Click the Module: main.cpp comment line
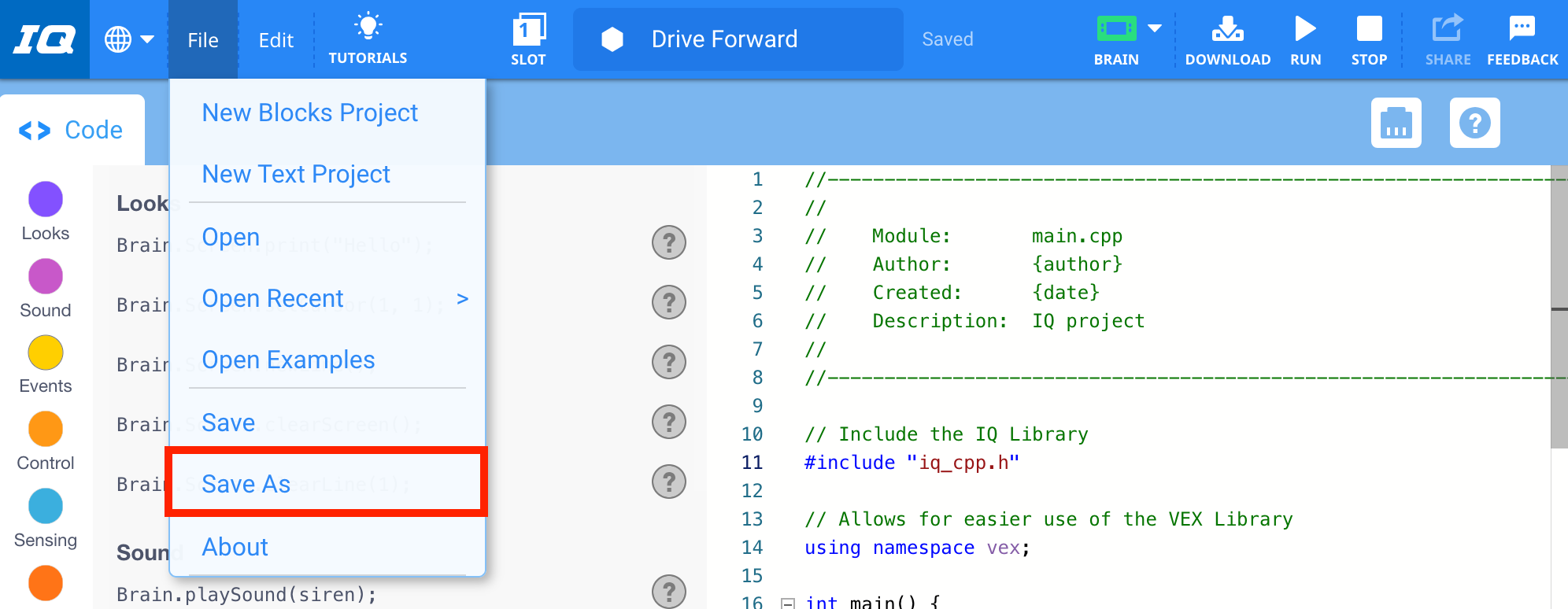 [963, 236]
